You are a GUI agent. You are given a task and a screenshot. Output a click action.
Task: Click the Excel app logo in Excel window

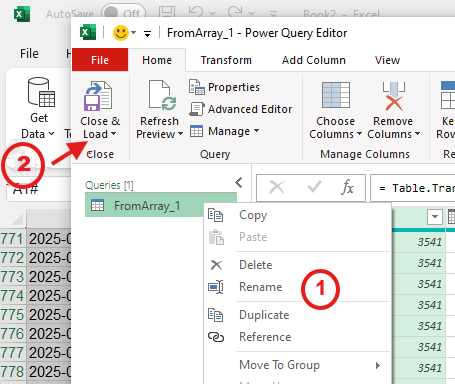click(x=22, y=14)
